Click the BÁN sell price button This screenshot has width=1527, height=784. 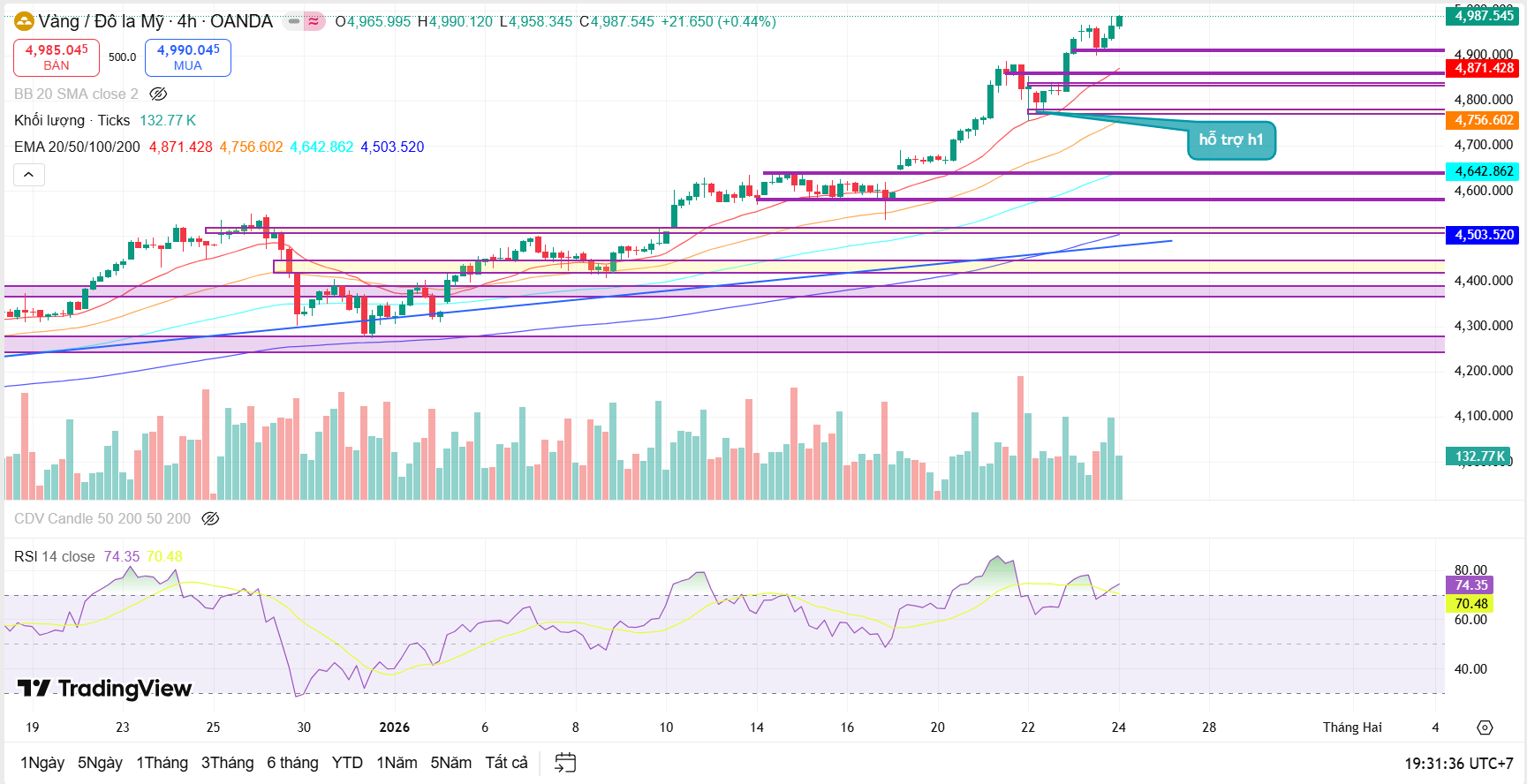(x=57, y=57)
